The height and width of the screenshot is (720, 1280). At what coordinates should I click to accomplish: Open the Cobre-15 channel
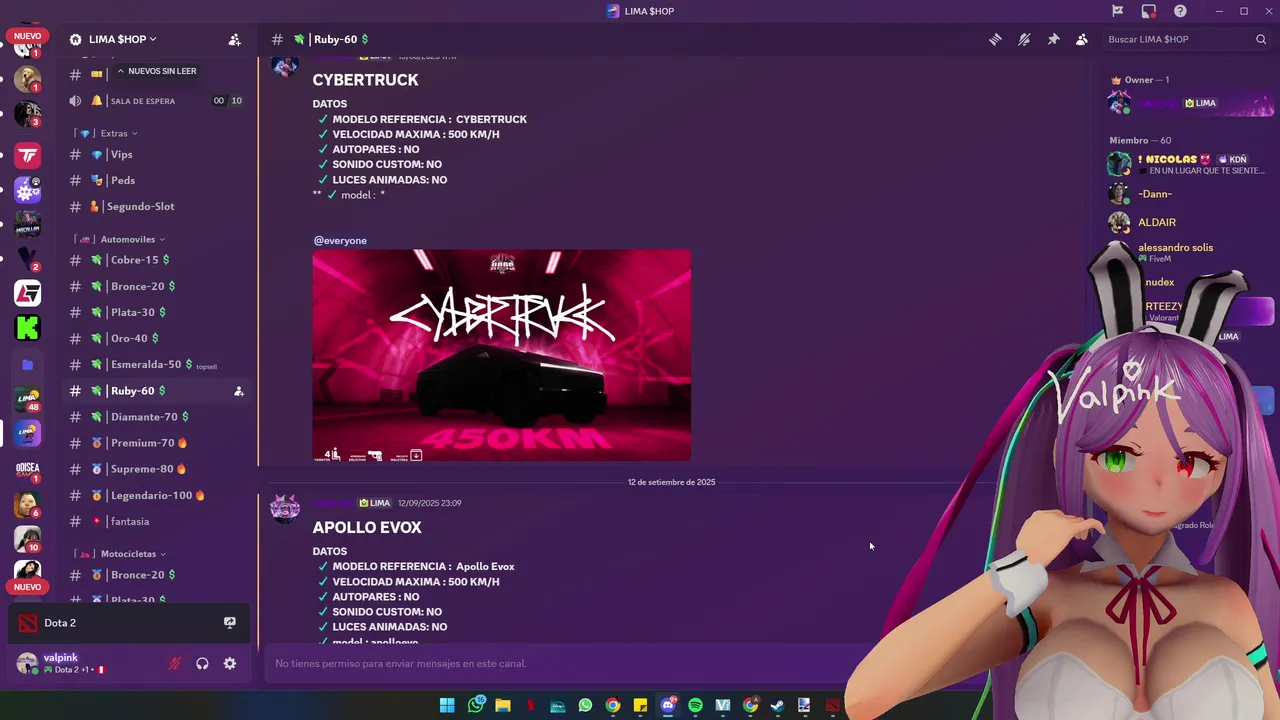pyautogui.click(x=156, y=260)
